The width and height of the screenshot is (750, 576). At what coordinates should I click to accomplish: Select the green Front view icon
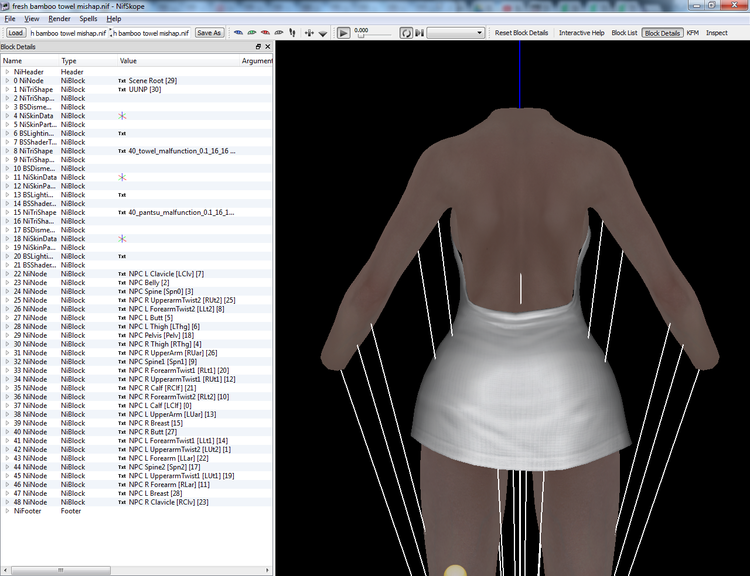(x=252, y=33)
